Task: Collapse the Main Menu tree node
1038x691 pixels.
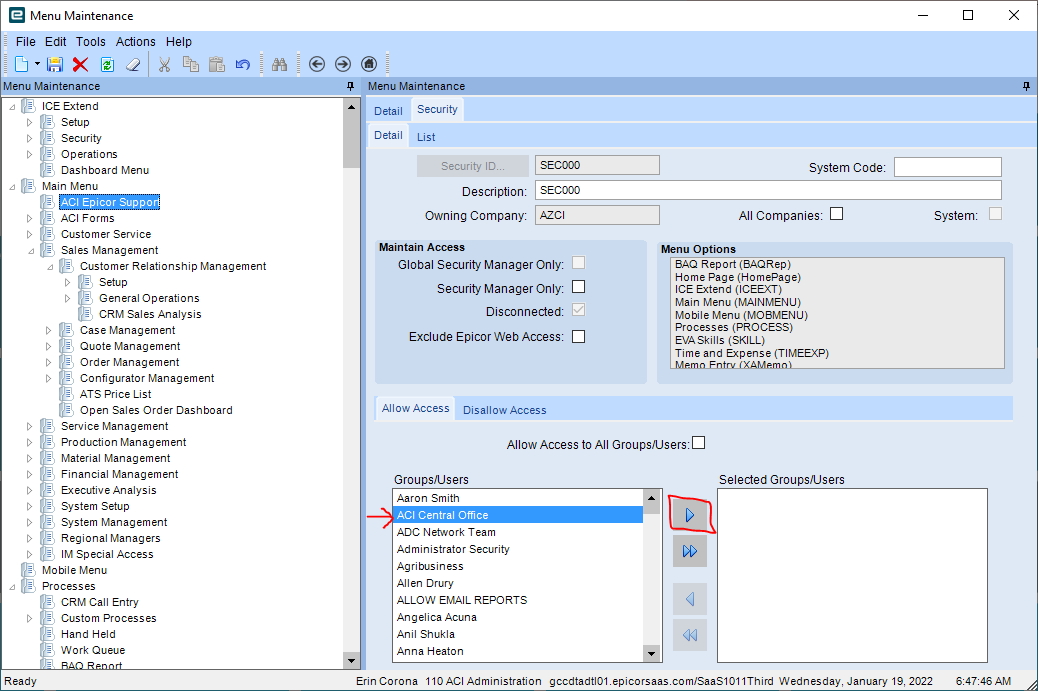Action: tap(12, 187)
